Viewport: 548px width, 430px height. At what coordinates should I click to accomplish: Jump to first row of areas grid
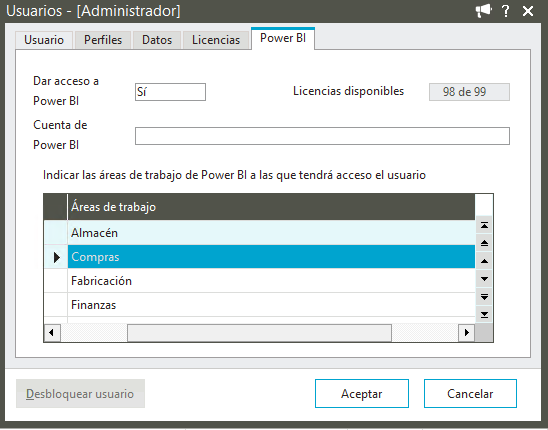pyautogui.click(x=484, y=225)
